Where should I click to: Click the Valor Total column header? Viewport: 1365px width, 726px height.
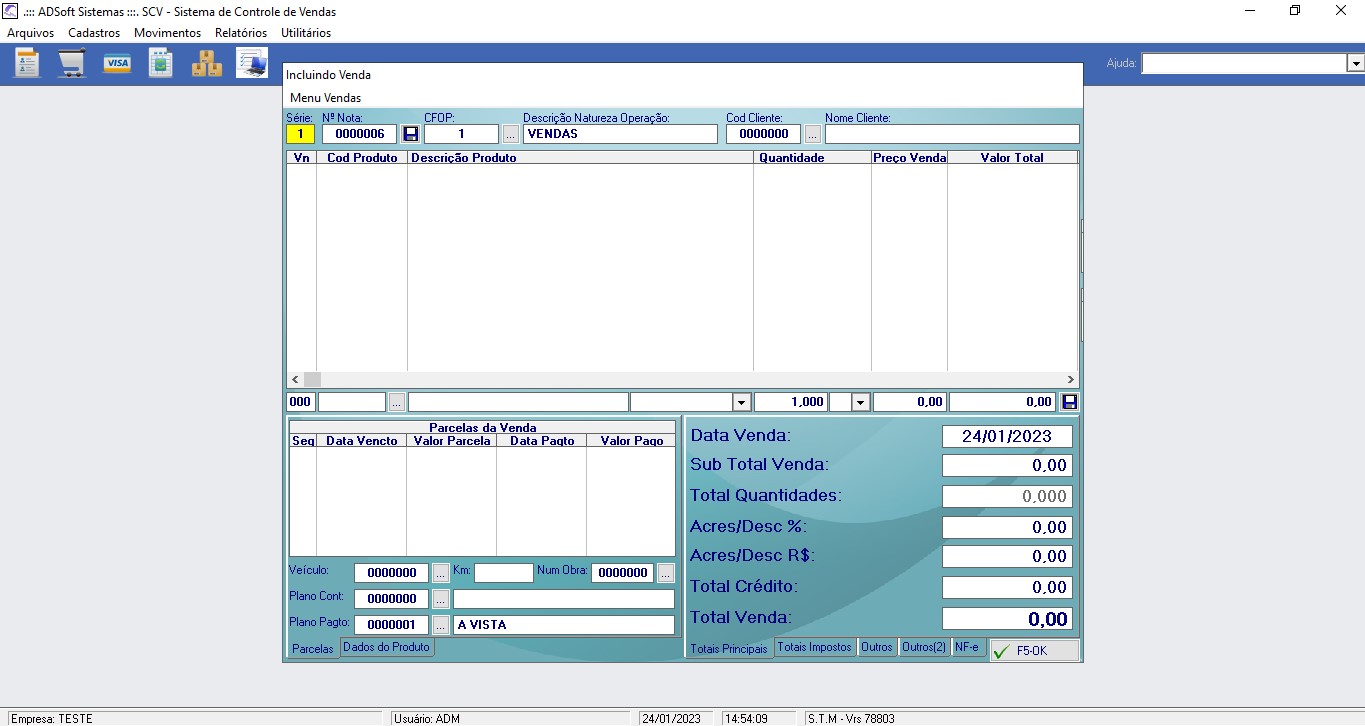(1012, 158)
